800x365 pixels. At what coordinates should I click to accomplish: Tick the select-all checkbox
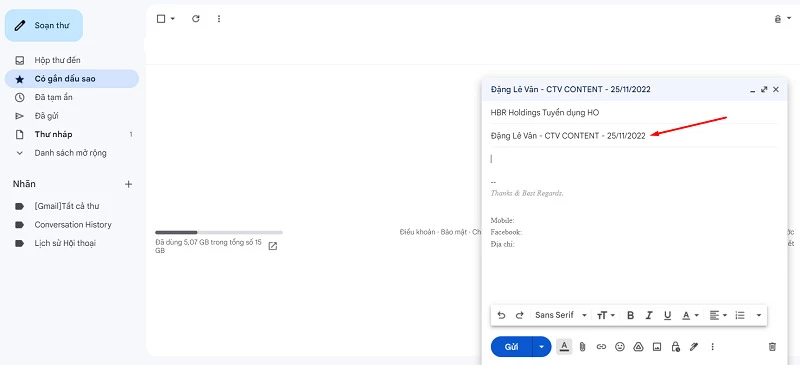[x=161, y=19]
